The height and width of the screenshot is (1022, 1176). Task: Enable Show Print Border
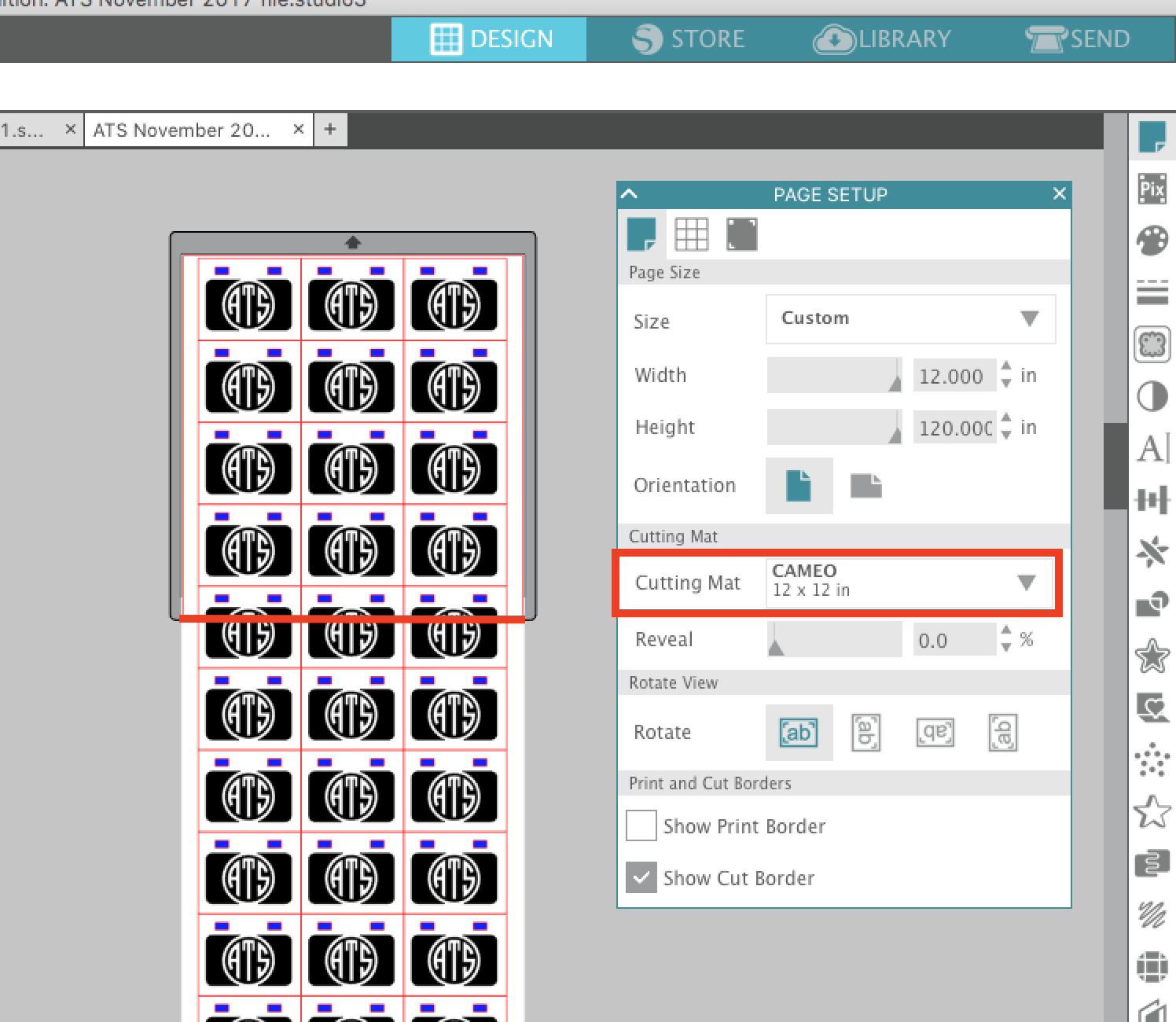point(641,825)
